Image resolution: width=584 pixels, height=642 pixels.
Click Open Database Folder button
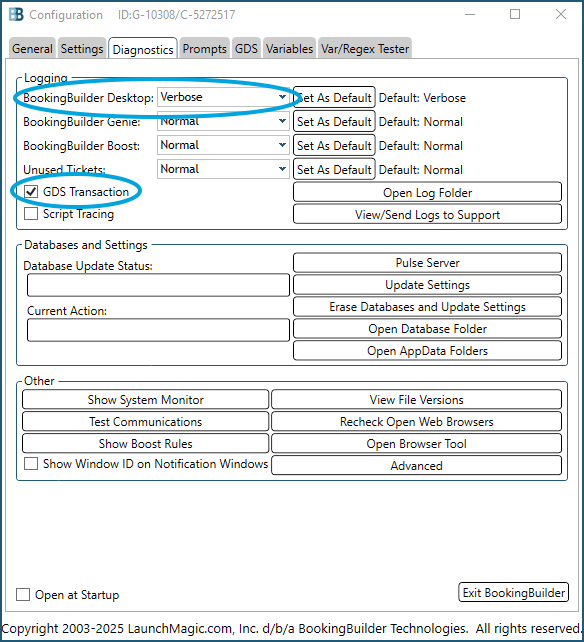point(427,329)
